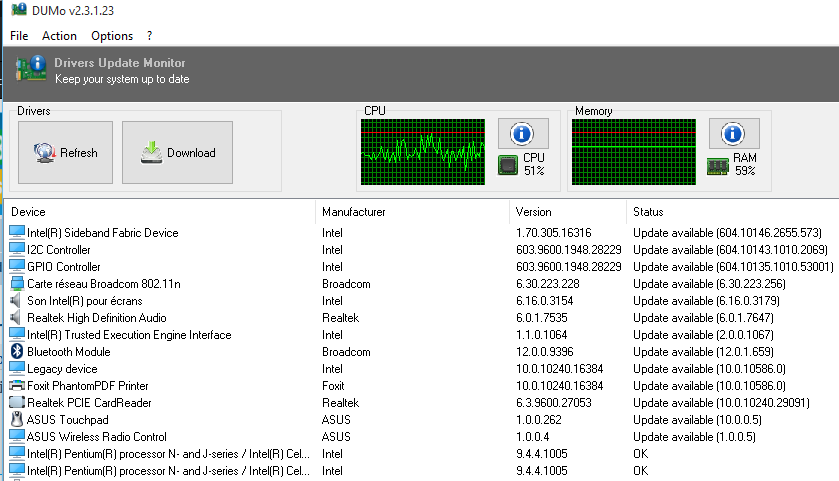The width and height of the screenshot is (839, 481).
Task: Click the I2C Controller device icon
Action: pos(17,249)
